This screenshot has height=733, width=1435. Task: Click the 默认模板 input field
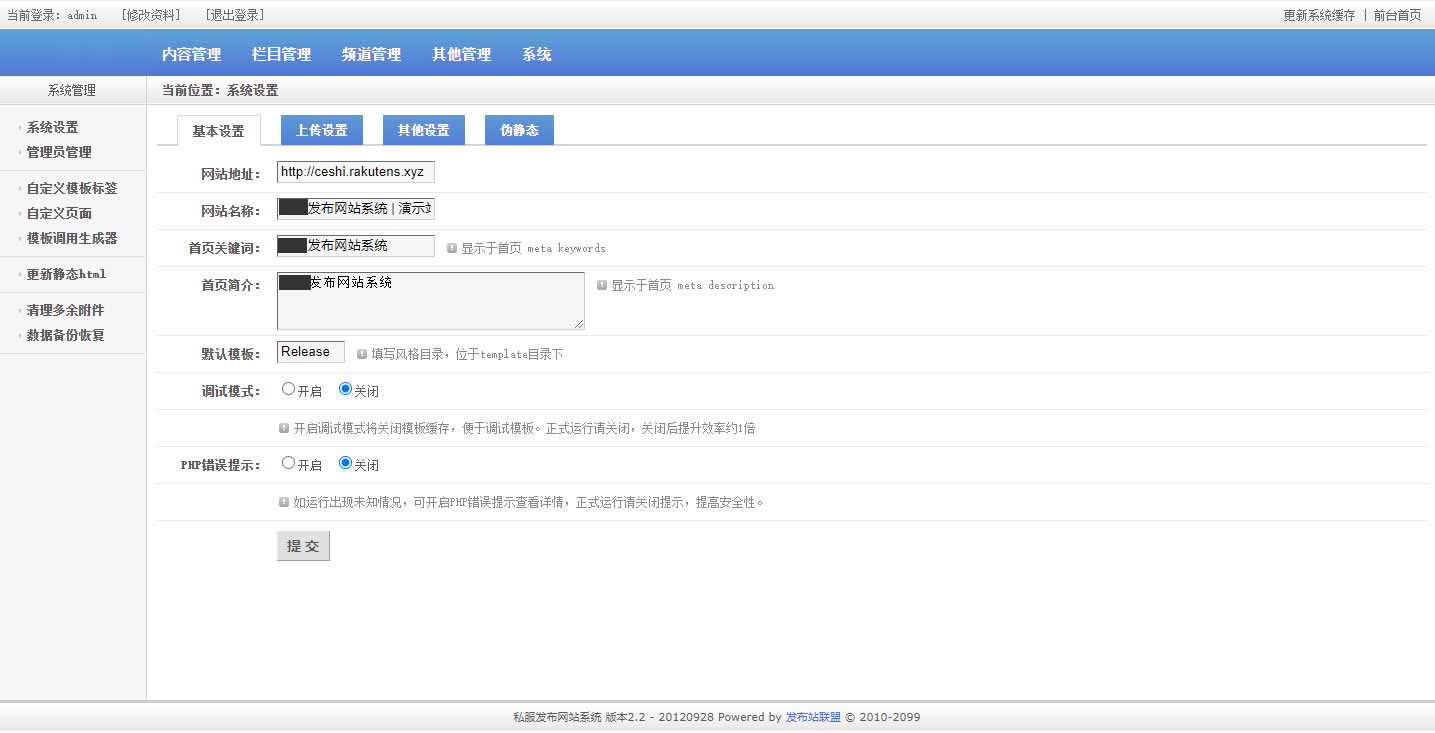[311, 352]
